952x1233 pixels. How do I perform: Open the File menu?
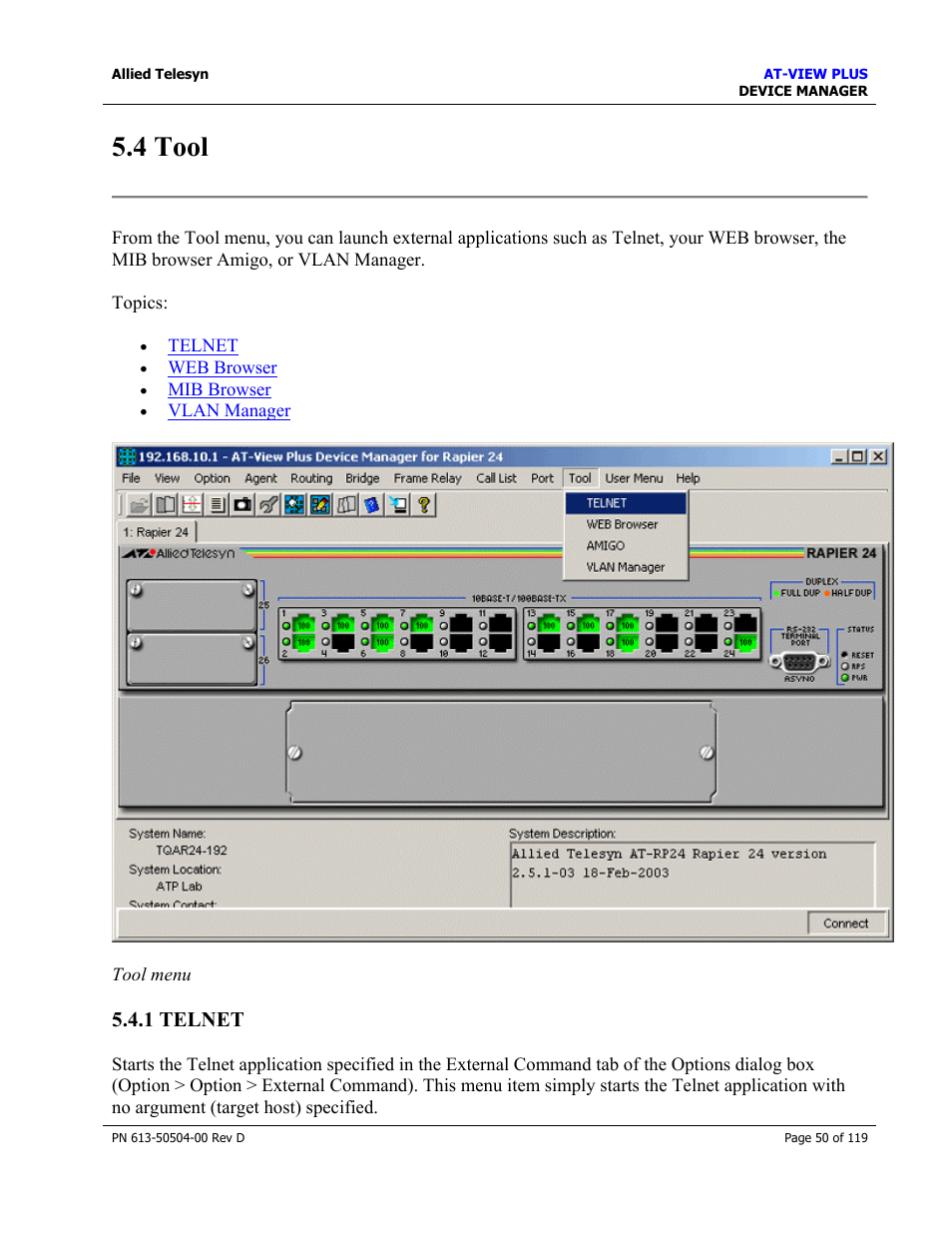click(131, 478)
